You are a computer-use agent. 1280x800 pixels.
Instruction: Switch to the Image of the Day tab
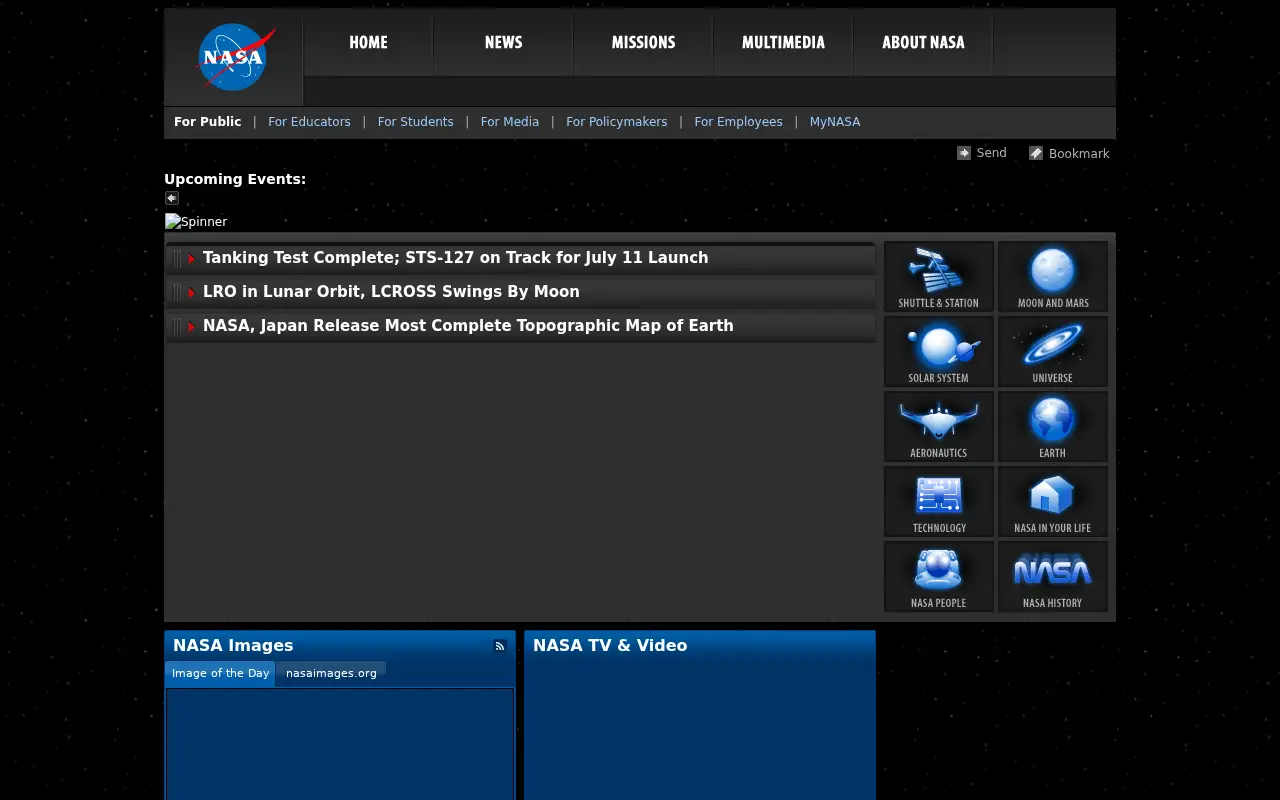click(220, 673)
